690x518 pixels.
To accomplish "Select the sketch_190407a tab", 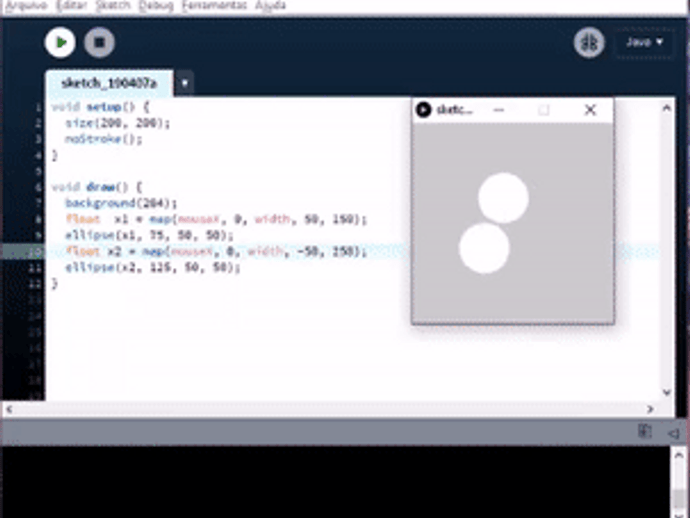I will 109,83.
